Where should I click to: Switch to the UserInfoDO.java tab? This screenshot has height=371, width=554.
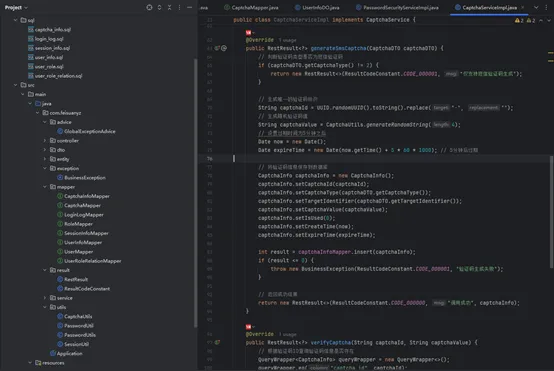(317, 7)
